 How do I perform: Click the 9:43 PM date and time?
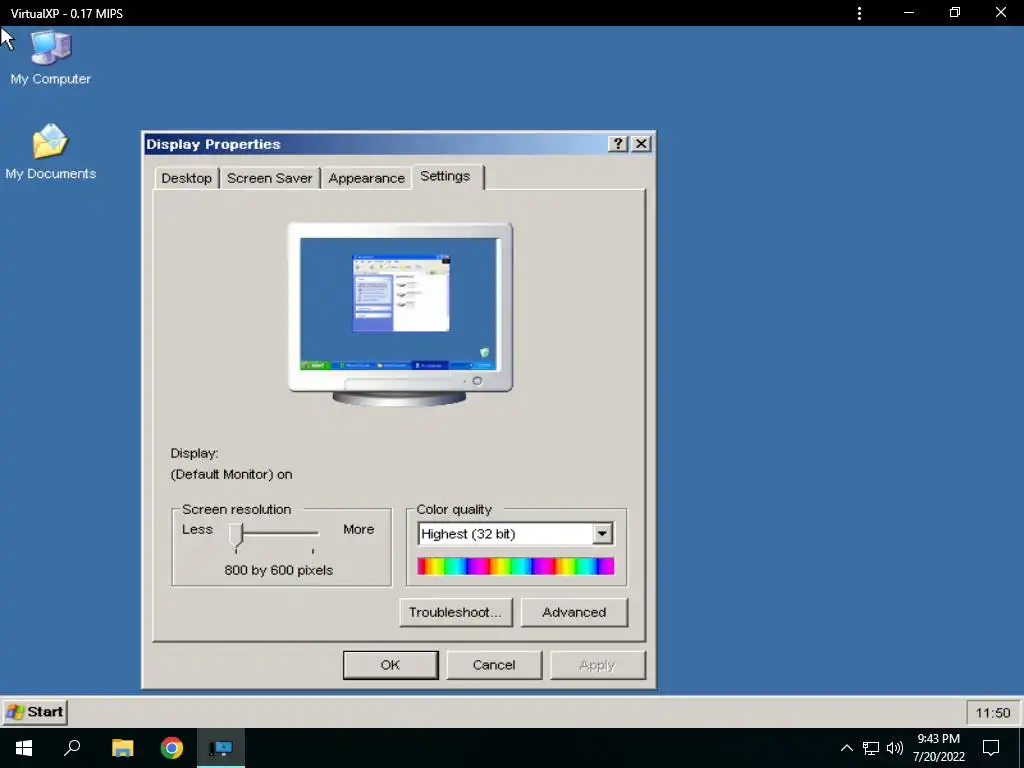coord(938,748)
